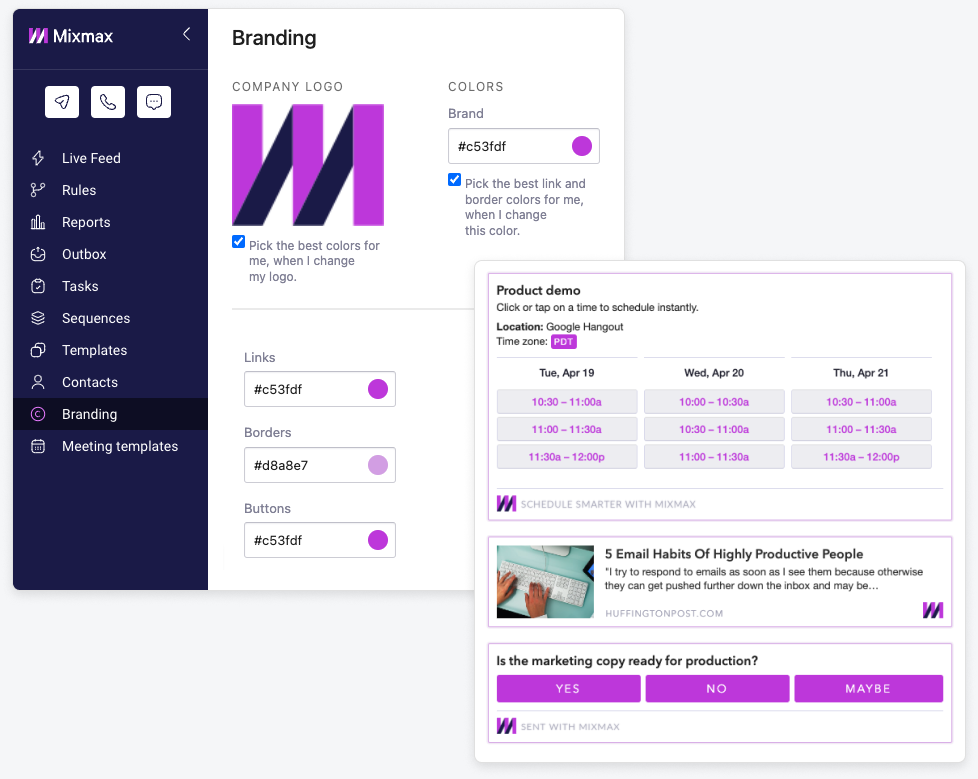Viewport: 978px width, 779px height.
Task: Click the Rules branch icon
Action: (x=38, y=190)
